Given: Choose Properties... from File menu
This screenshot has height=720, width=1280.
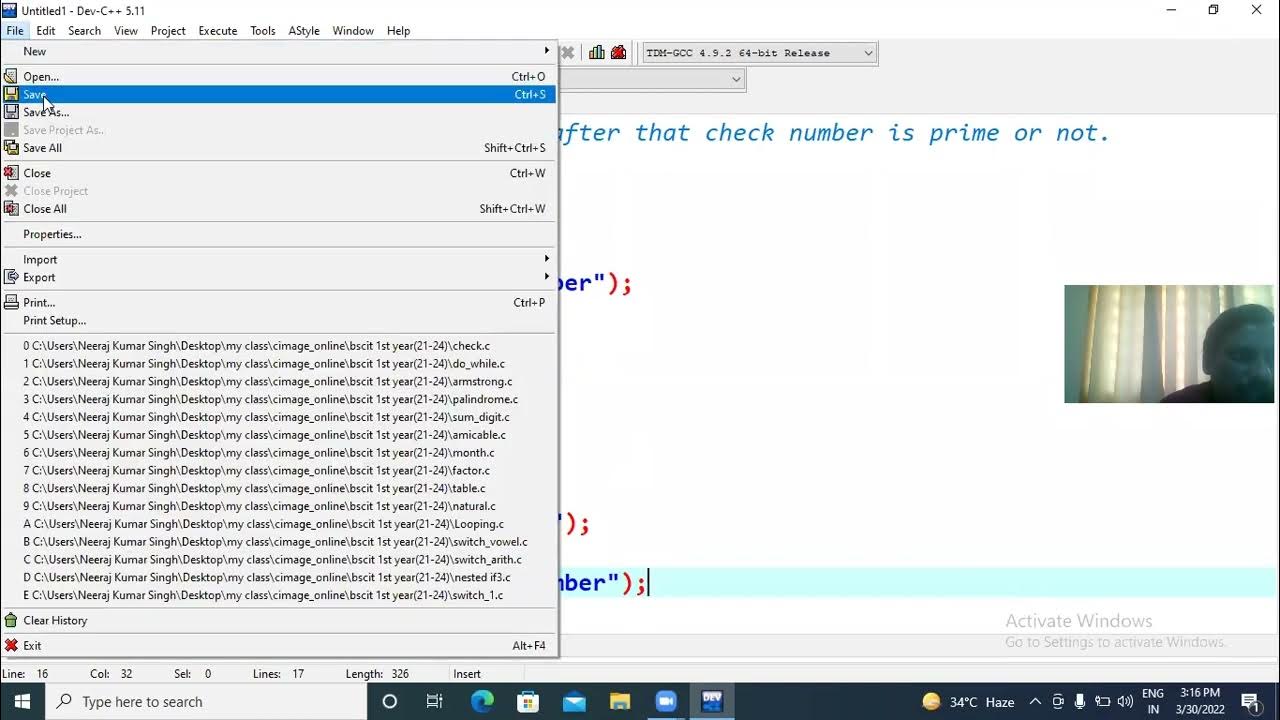Looking at the screenshot, I should pos(278,234).
